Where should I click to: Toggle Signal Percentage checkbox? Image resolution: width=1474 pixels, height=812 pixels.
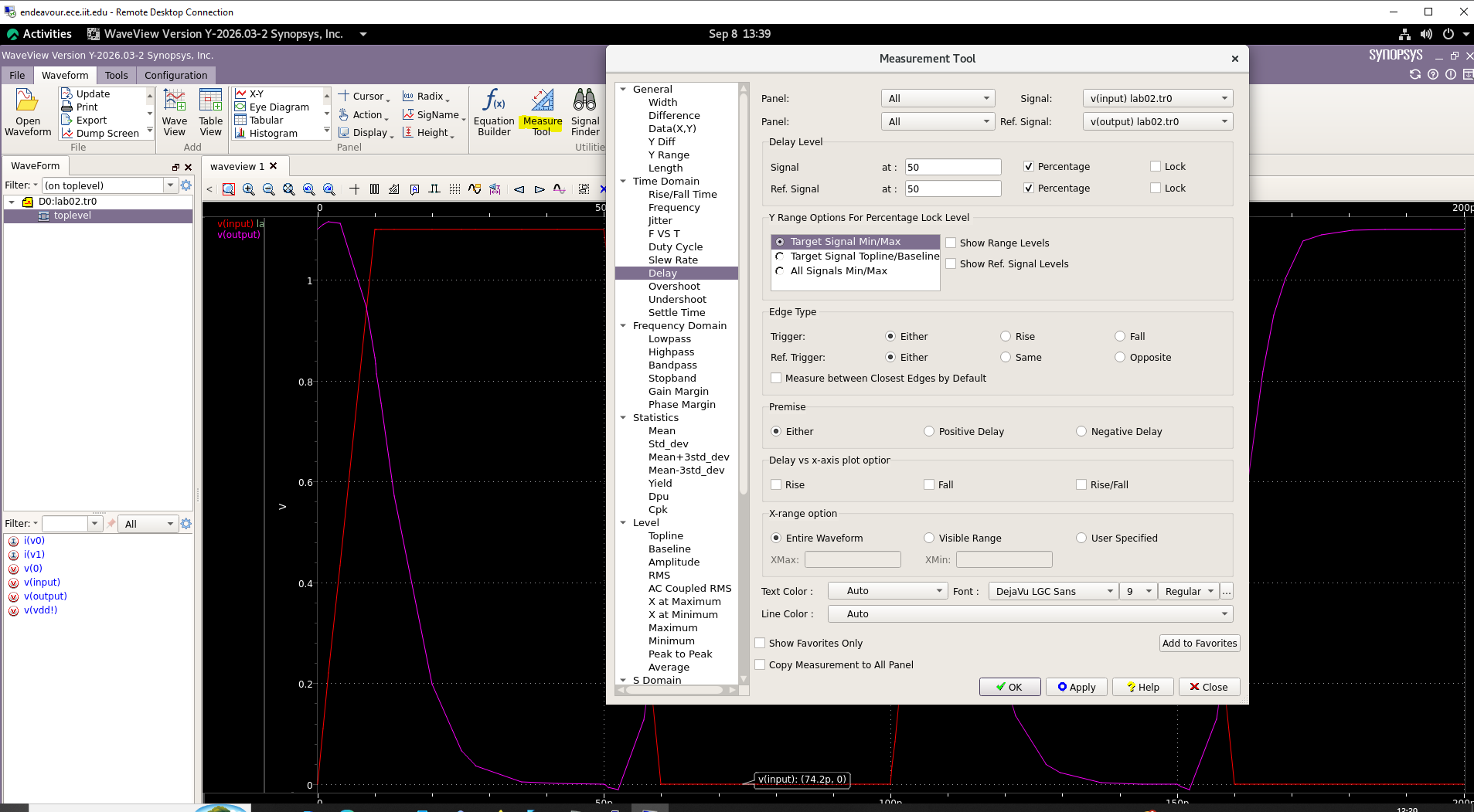1029,166
